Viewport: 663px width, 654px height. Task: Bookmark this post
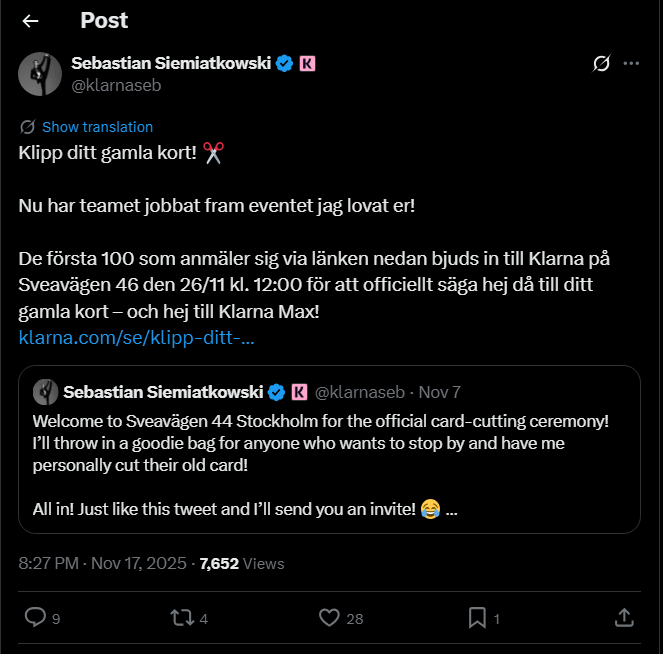coord(477,618)
